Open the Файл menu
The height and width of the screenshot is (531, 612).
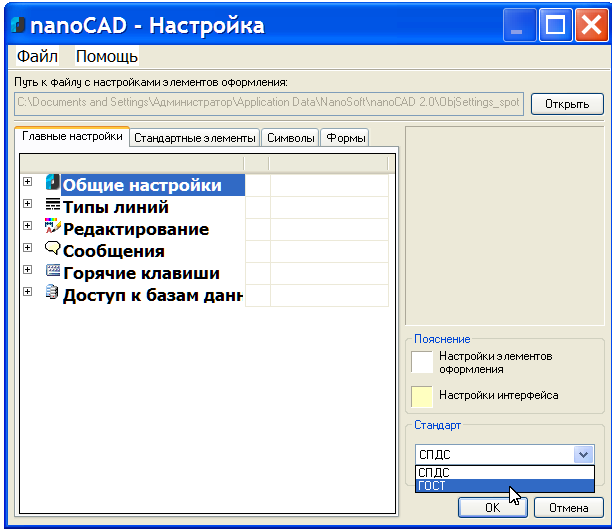point(37,56)
